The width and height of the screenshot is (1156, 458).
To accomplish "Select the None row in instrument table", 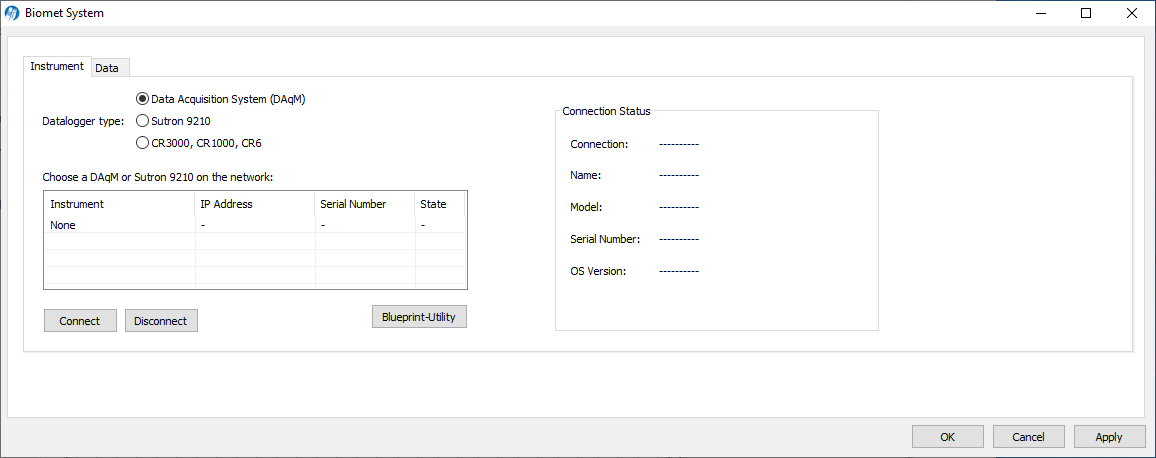I will (255, 225).
